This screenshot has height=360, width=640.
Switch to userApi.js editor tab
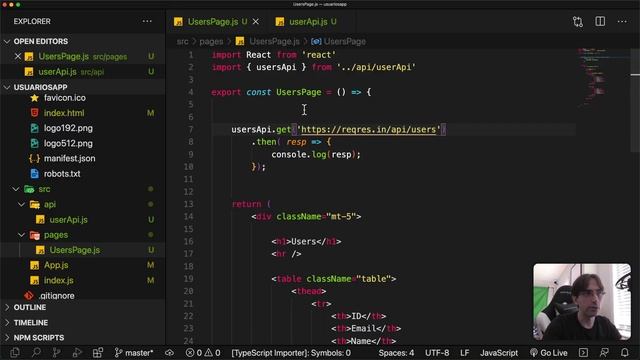point(308,22)
